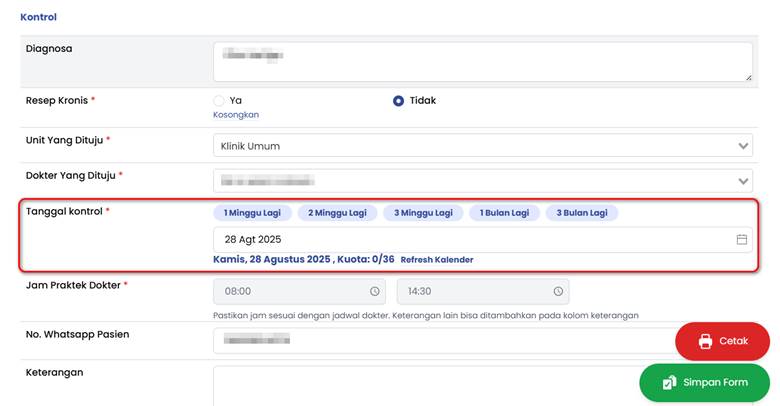Choose the 1 Minggu Lagi shortcut
The width and height of the screenshot is (780, 406).
pyautogui.click(x=253, y=213)
